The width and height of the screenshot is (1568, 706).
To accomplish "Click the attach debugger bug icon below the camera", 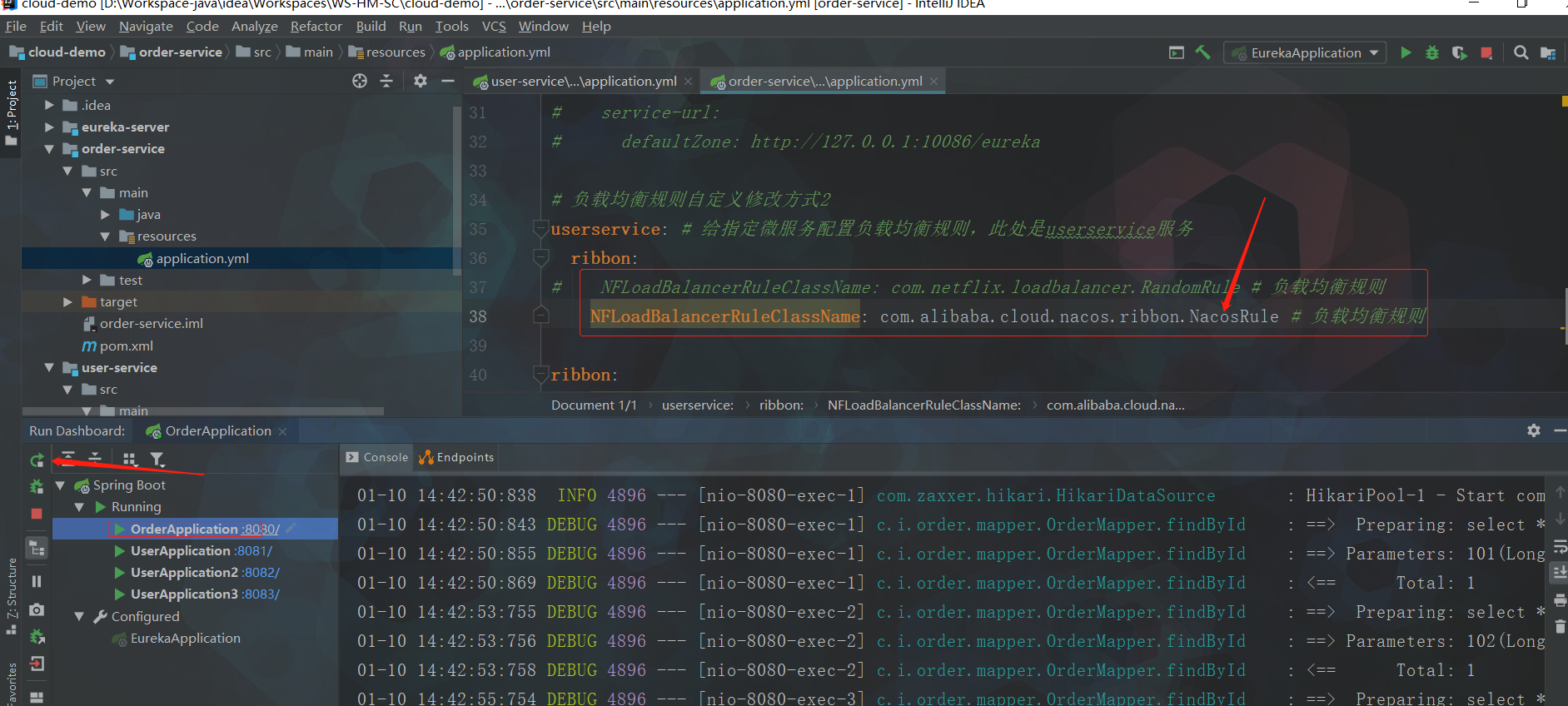I will 37,637.
